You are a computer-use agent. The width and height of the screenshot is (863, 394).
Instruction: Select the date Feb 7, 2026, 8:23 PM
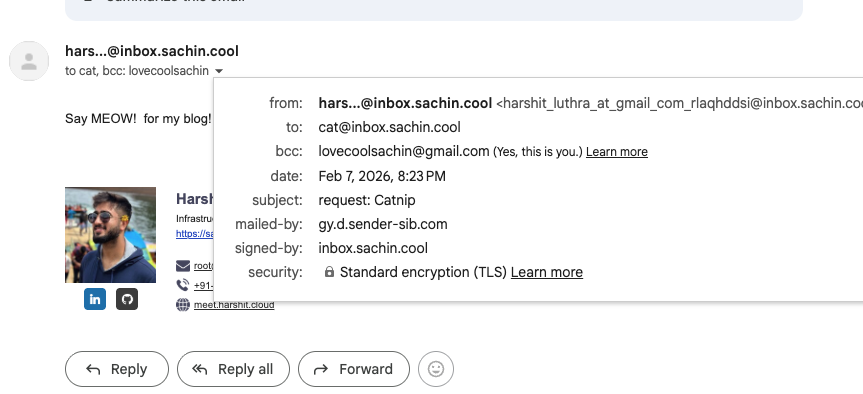click(382, 176)
